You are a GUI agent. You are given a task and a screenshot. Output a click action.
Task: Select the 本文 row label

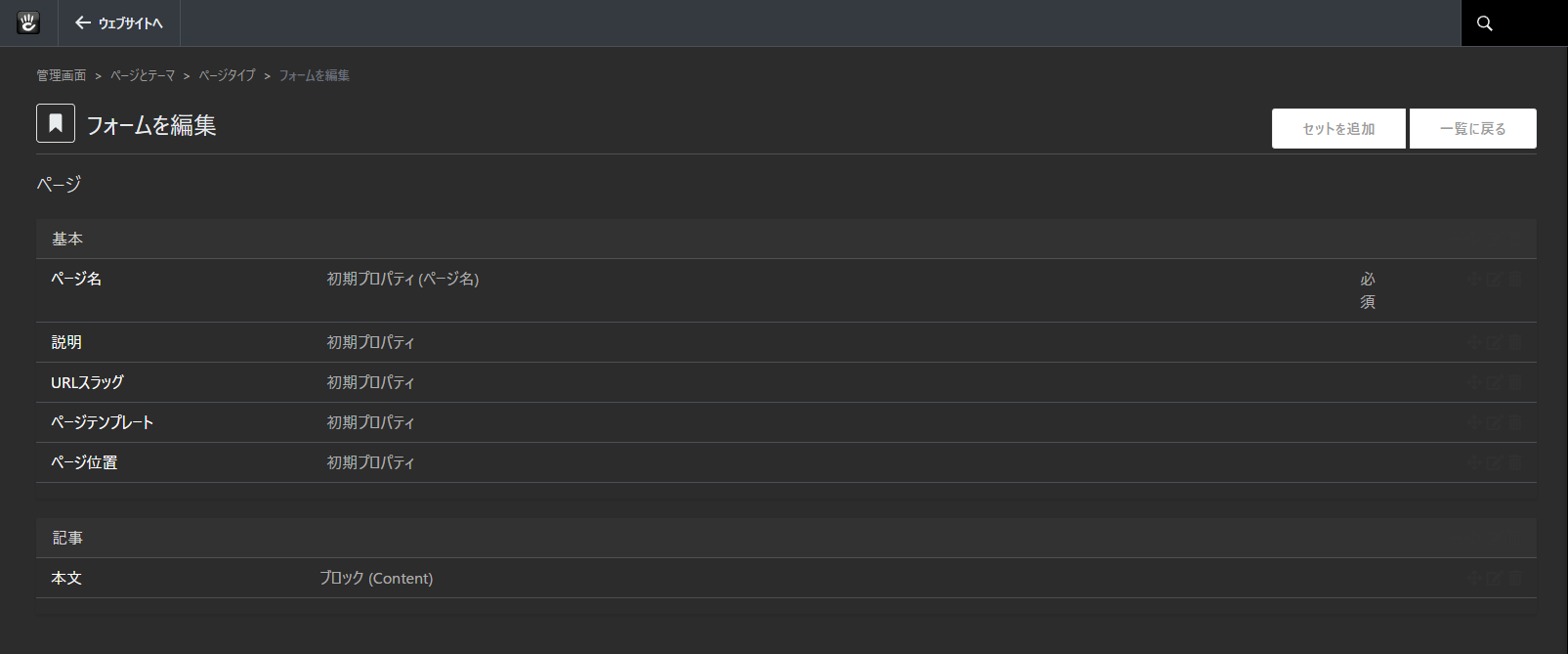tap(66, 578)
